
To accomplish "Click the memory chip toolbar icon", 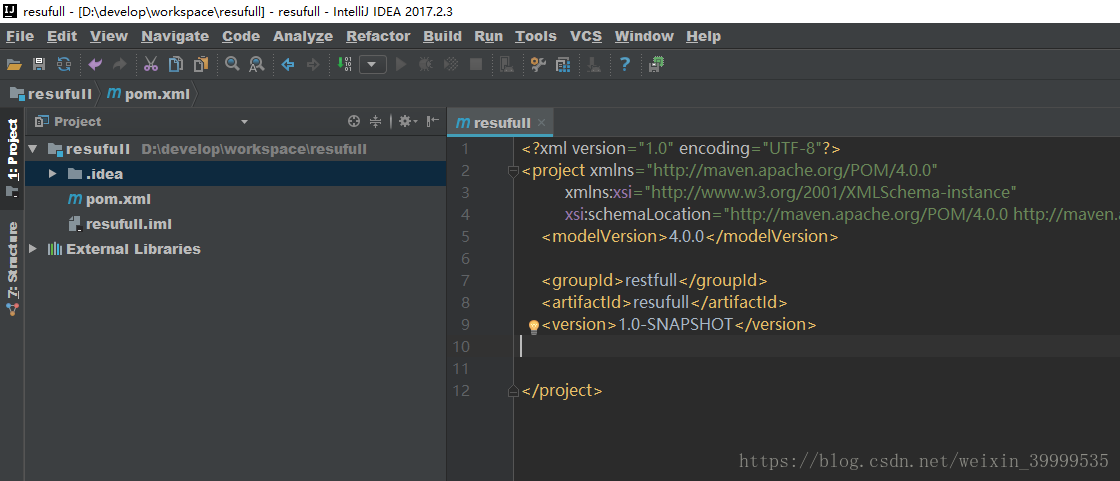I will coord(656,65).
